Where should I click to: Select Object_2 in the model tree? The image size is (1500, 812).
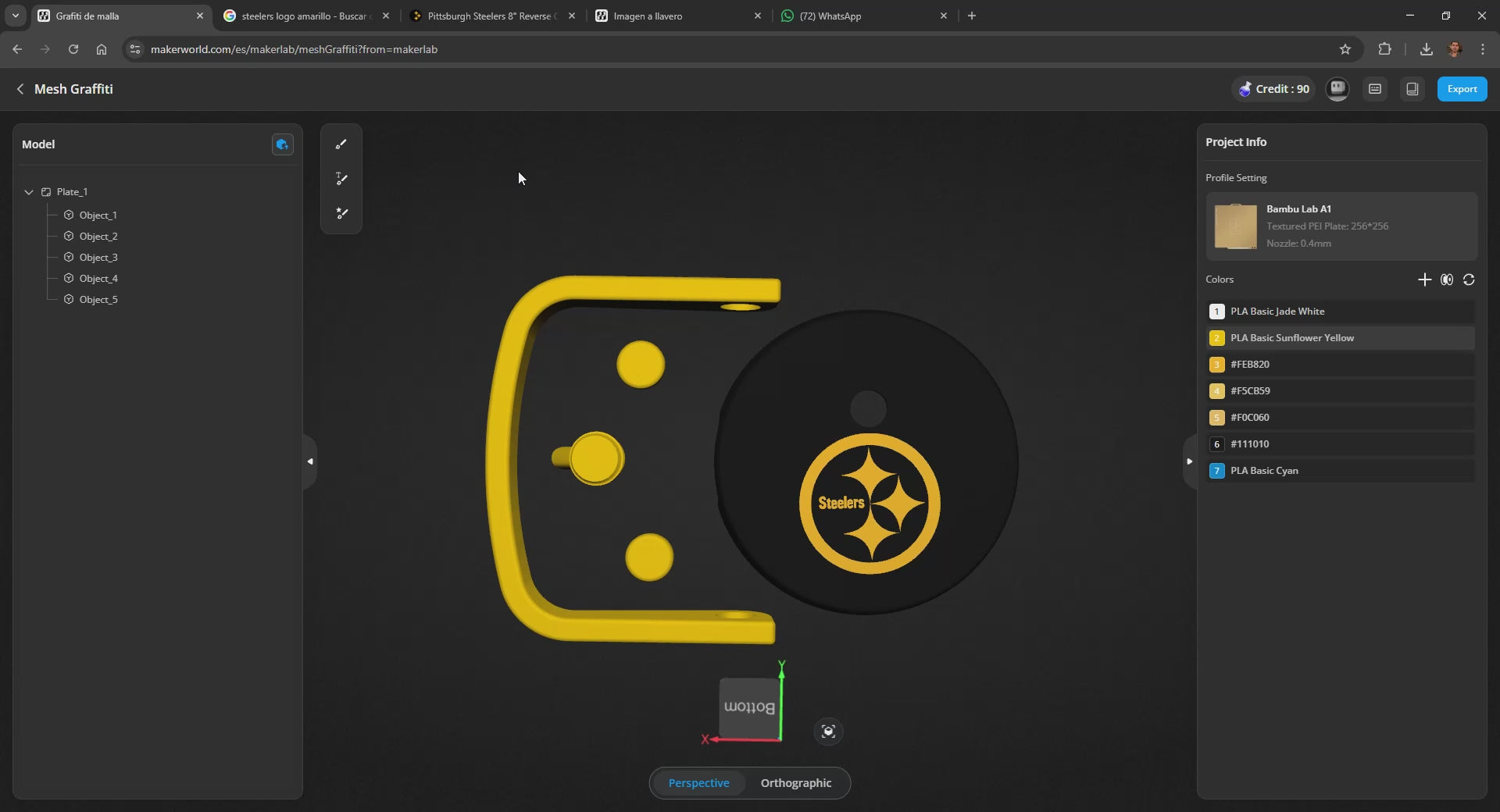tap(98, 237)
